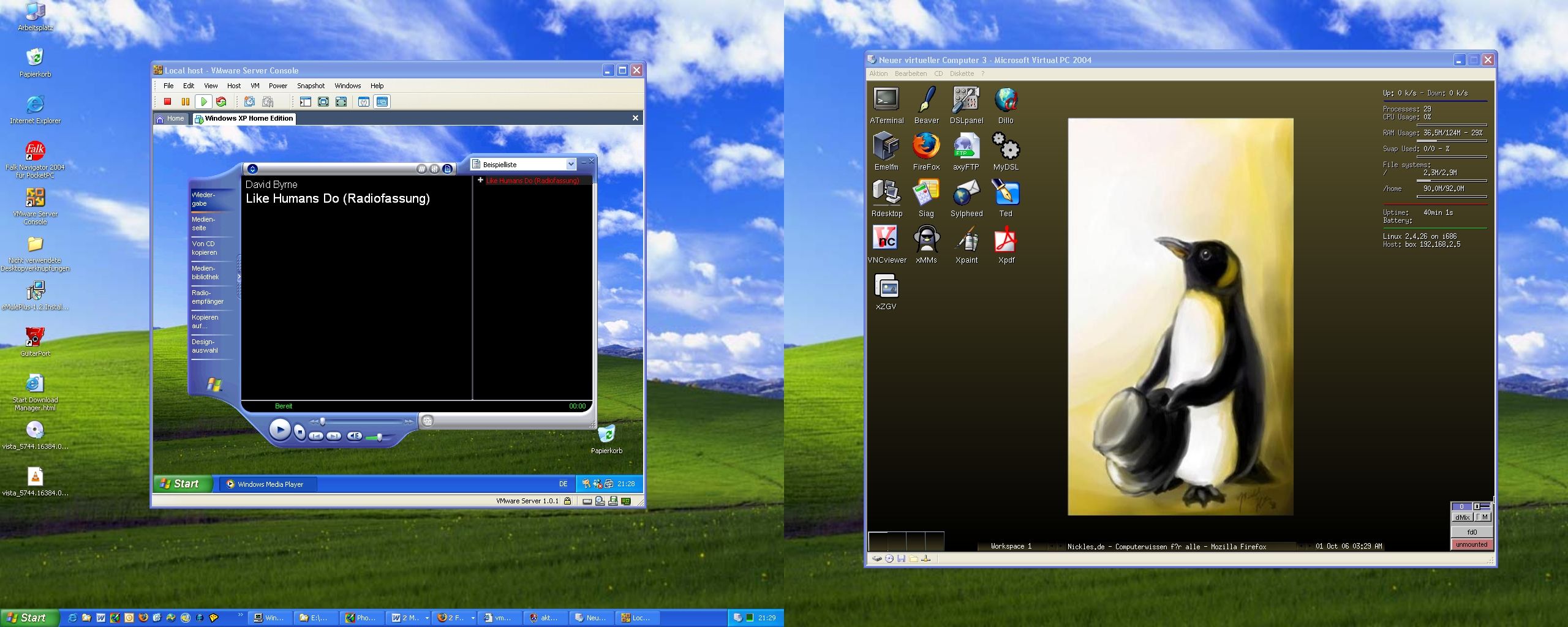
Task: Toggle the playlist pane button in Media Player
Action: tap(448, 169)
